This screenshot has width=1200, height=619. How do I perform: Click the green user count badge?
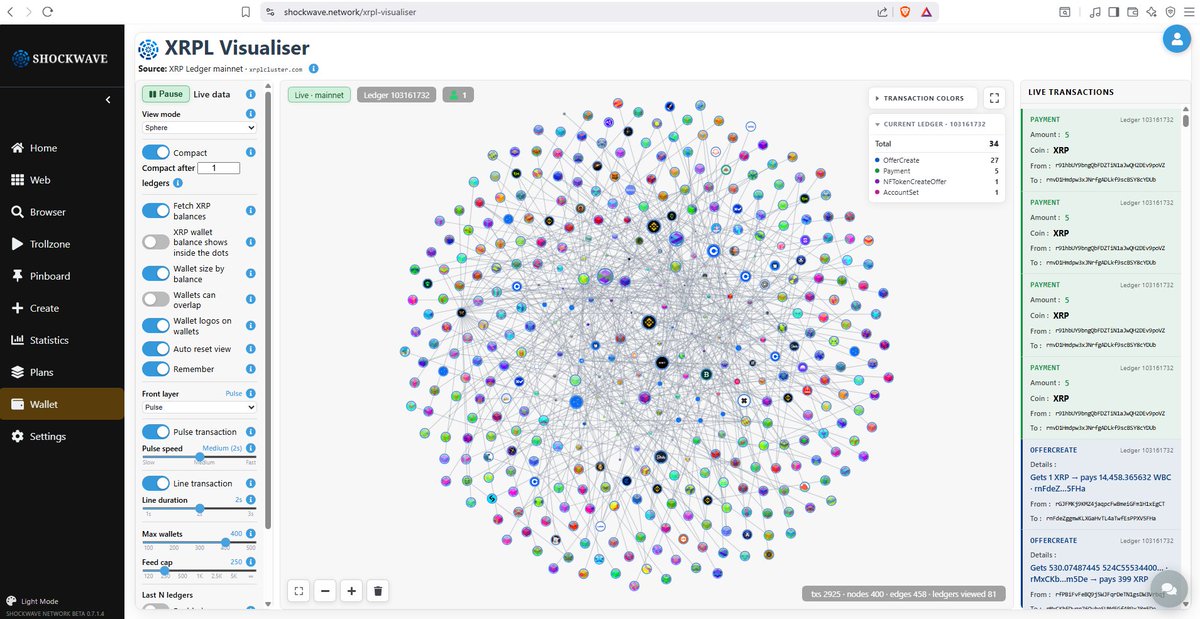pos(459,95)
